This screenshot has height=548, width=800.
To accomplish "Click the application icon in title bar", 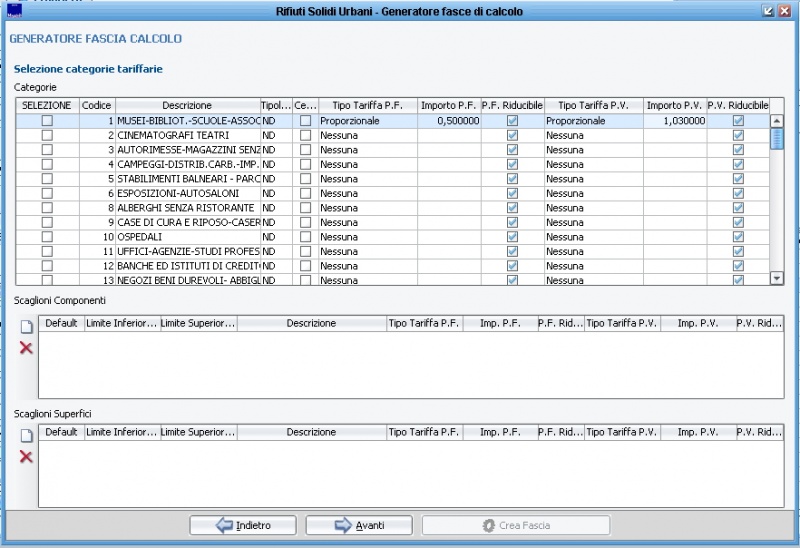I will click(x=14, y=11).
